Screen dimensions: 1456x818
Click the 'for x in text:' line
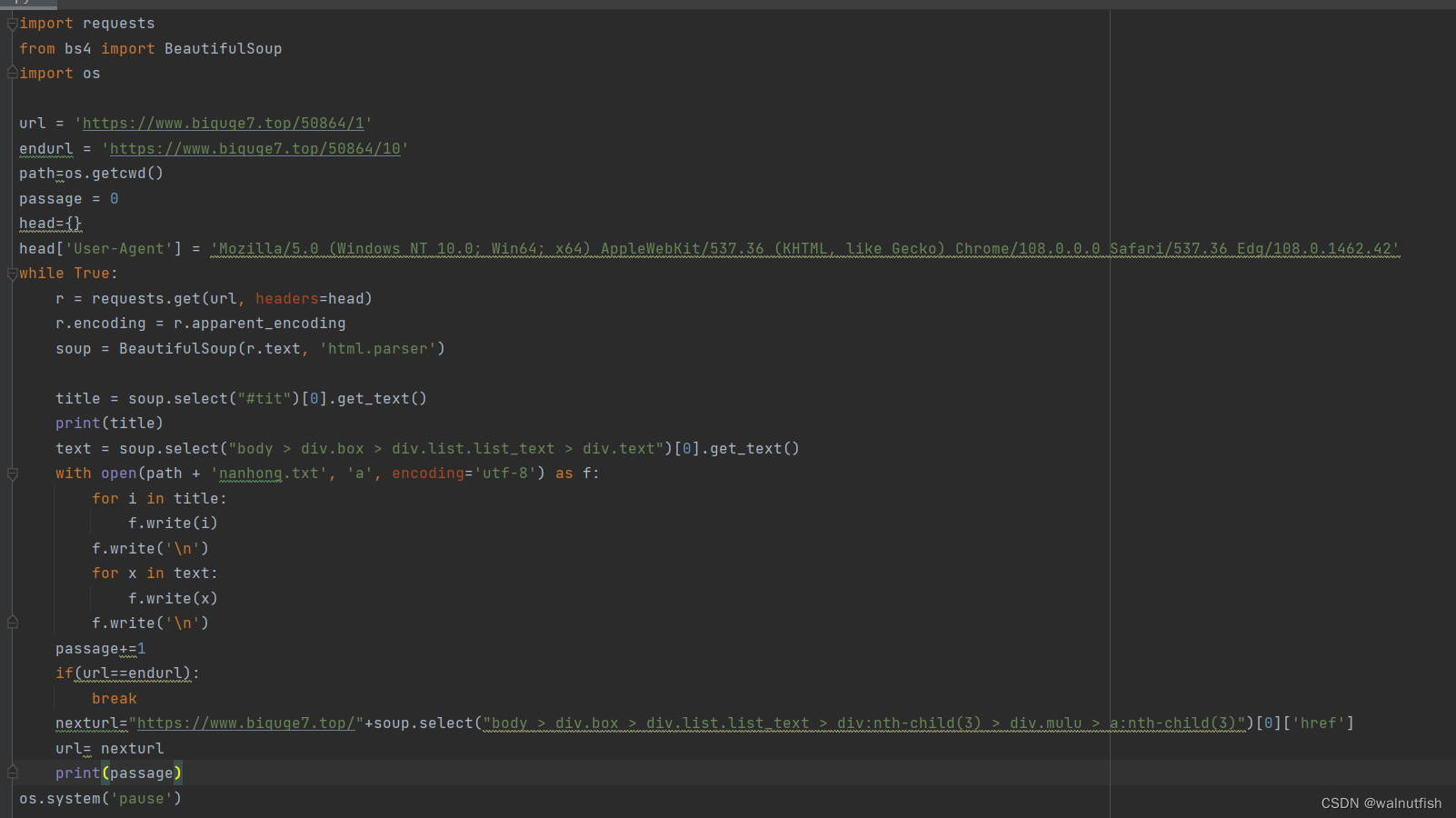click(x=155, y=574)
